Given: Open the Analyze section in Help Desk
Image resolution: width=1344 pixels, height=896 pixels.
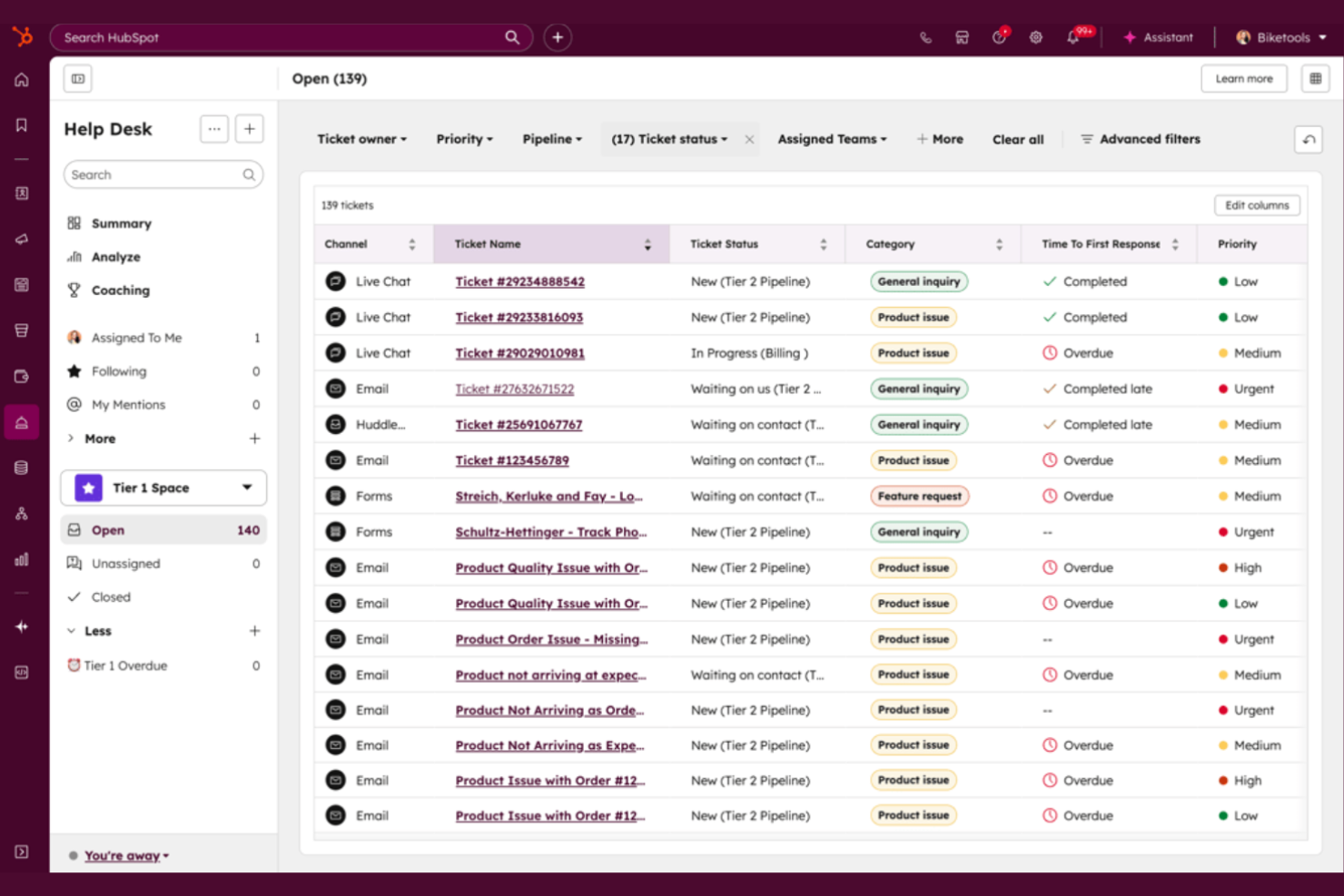Looking at the screenshot, I should point(115,257).
